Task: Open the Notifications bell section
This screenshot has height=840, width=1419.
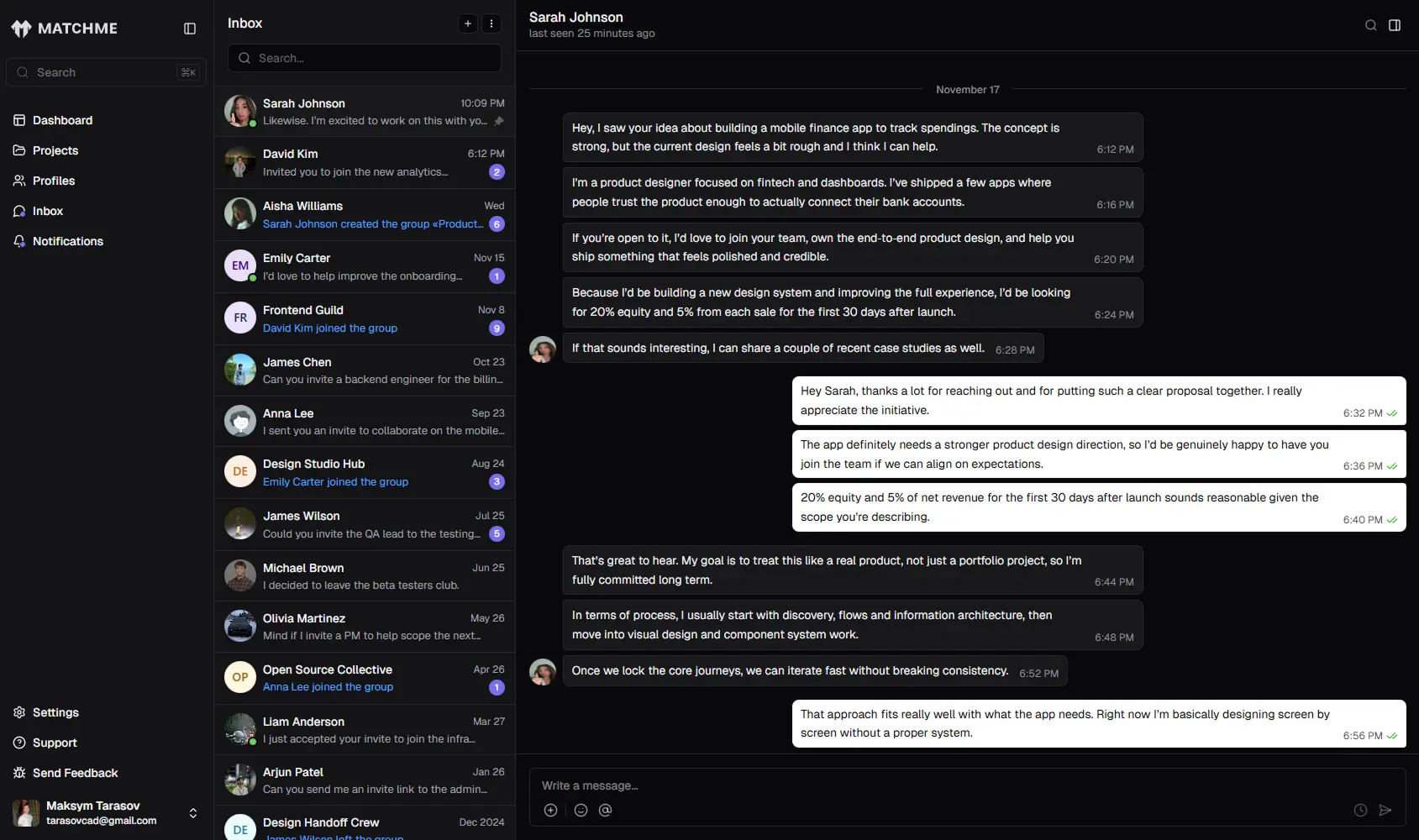Action: click(x=67, y=241)
